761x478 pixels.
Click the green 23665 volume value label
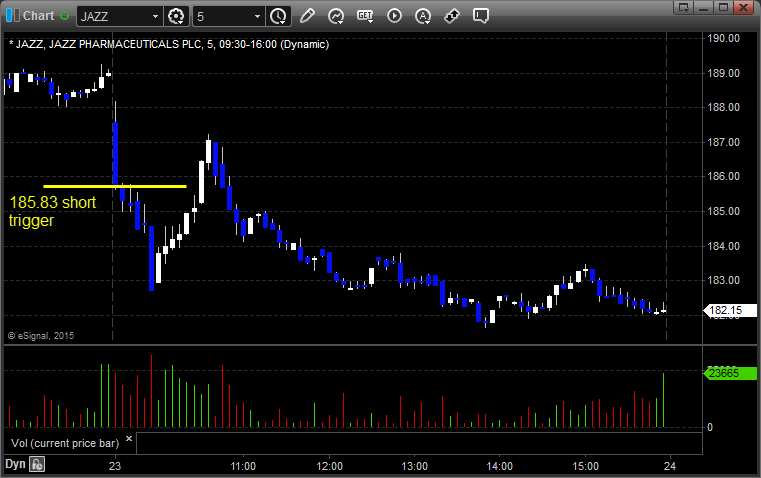pyautogui.click(x=722, y=373)
